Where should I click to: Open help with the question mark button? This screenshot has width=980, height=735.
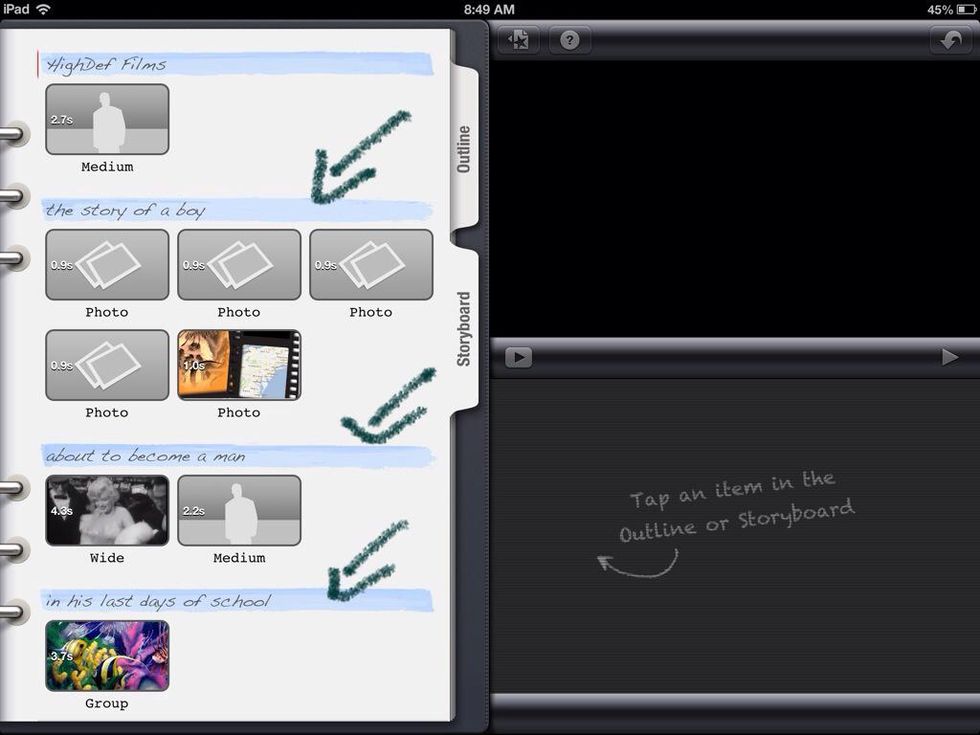570,40
